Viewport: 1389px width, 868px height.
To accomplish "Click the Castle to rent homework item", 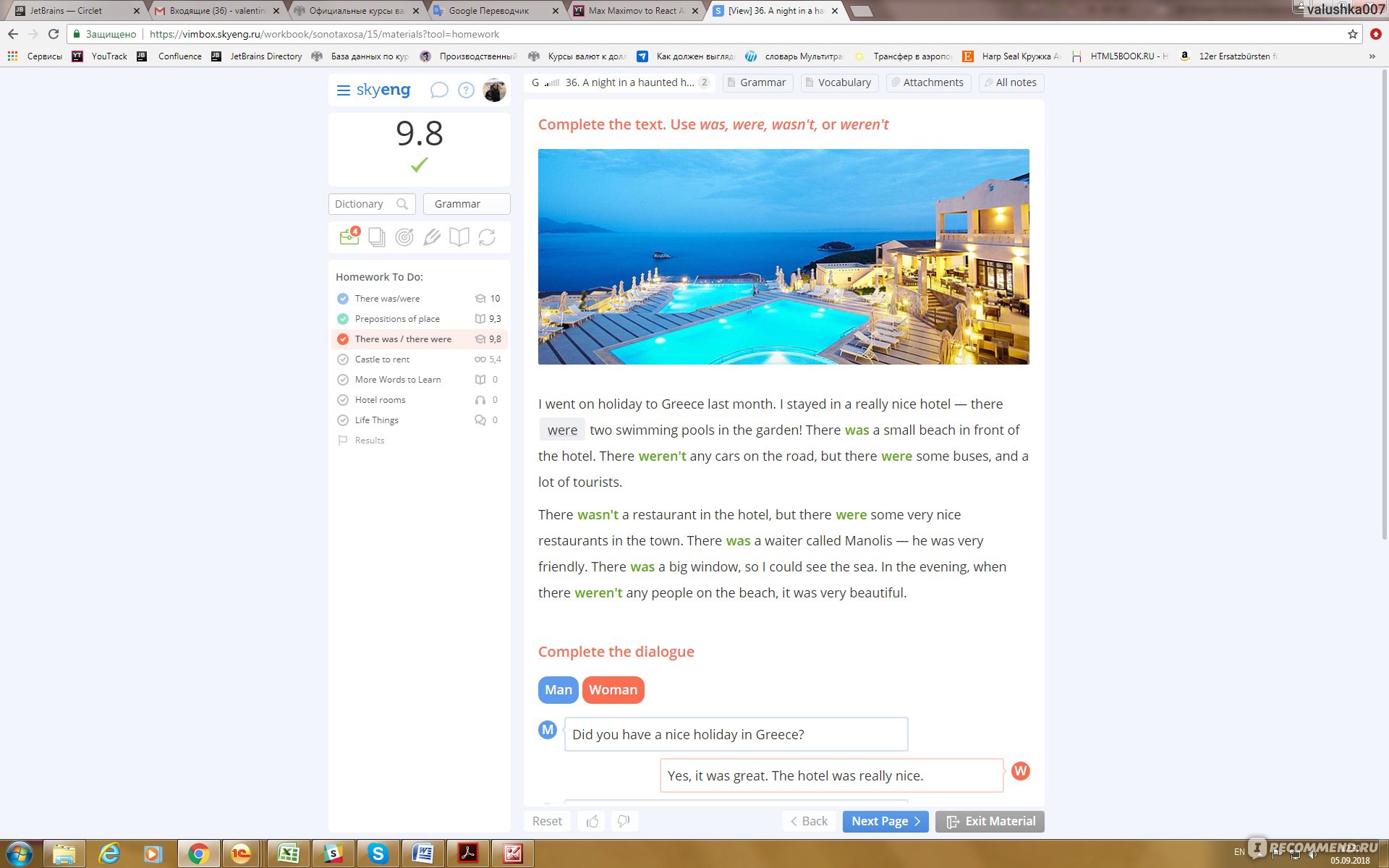I will (x=383, y=359).
